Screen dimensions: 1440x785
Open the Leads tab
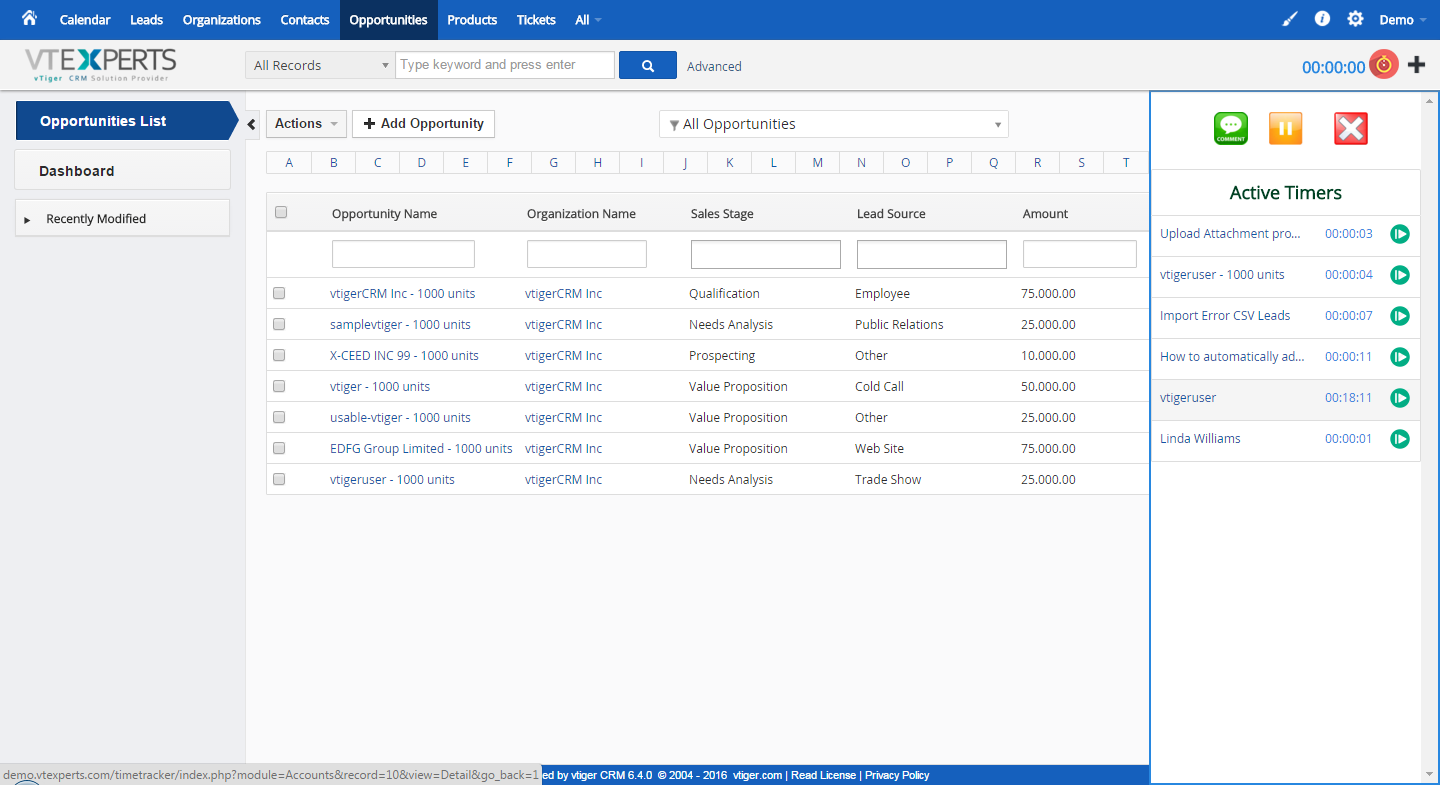[x=146, y=20]
